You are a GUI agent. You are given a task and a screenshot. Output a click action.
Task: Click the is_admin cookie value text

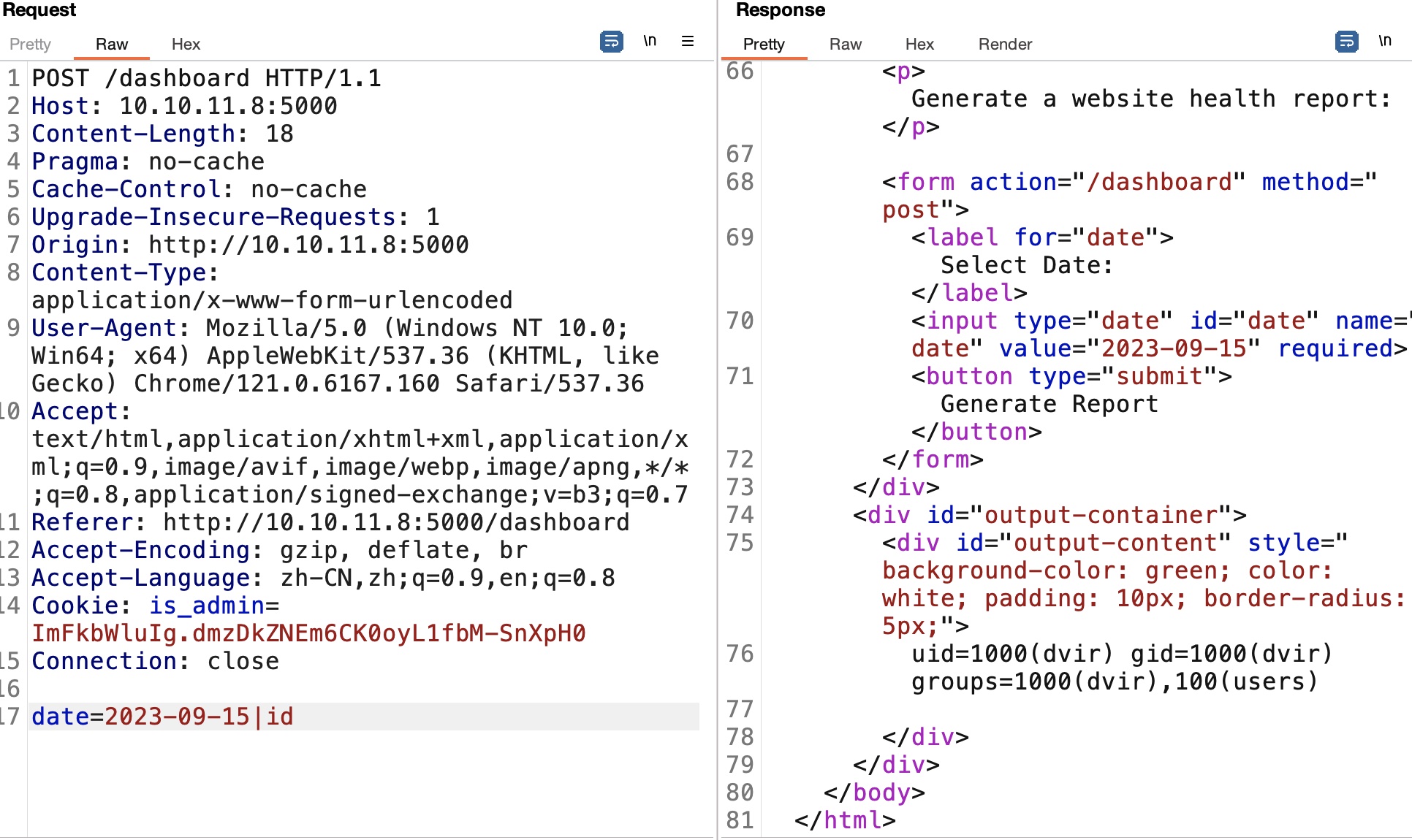(x=308, y=633)
